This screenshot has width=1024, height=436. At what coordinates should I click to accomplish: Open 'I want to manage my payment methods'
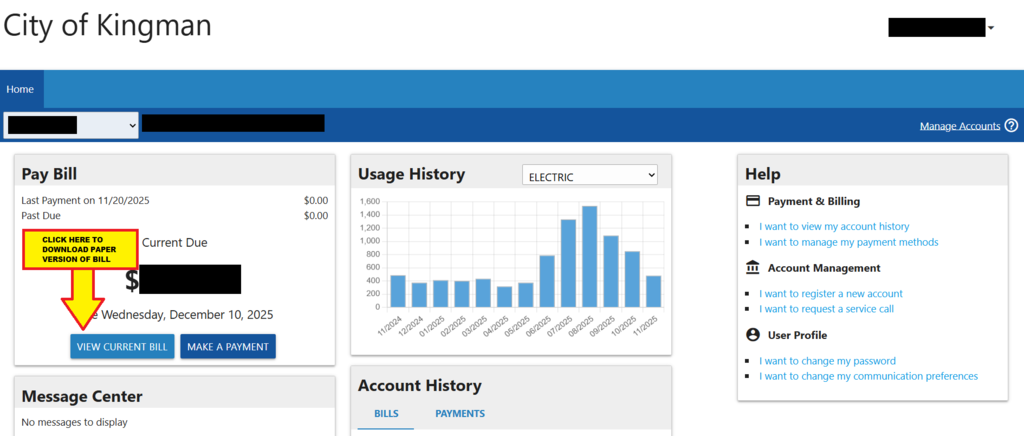point(848,242)
